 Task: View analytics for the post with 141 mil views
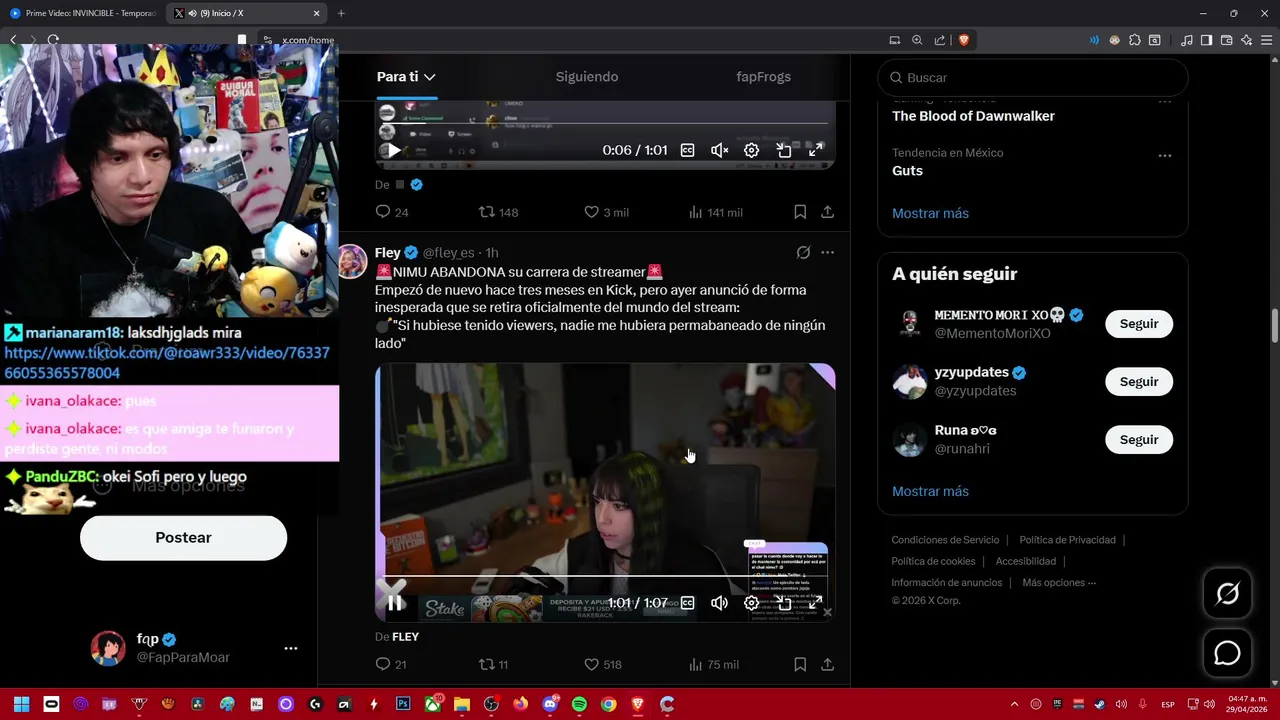tap(716, 212)
